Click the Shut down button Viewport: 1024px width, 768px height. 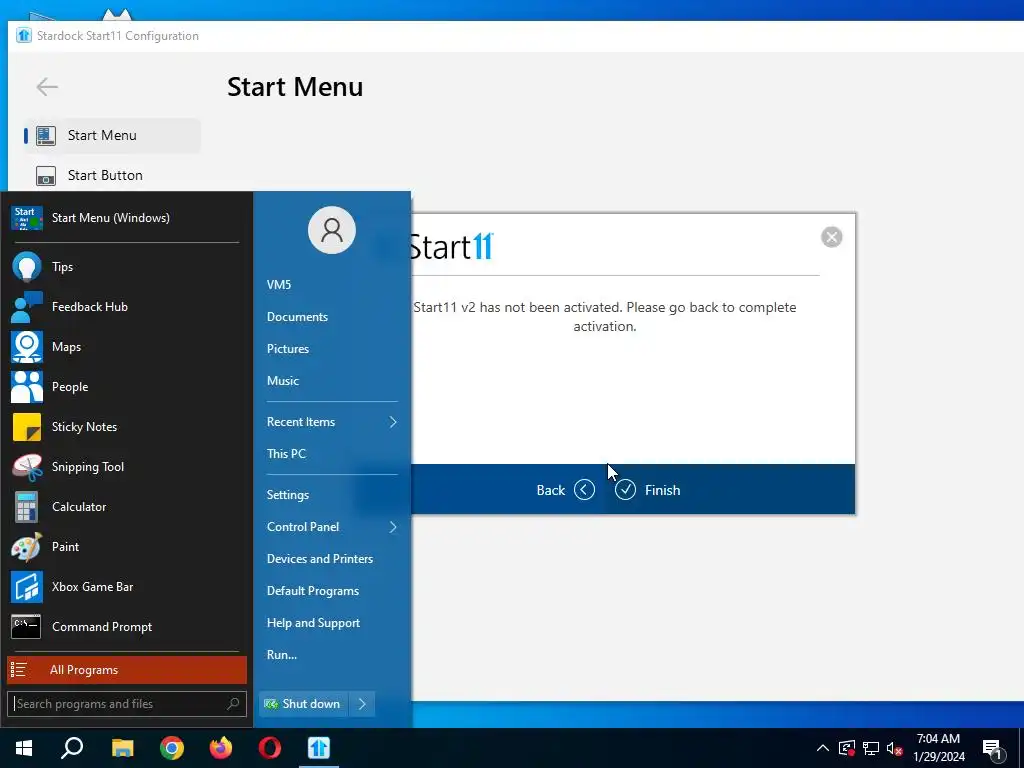tap(304, 704)
